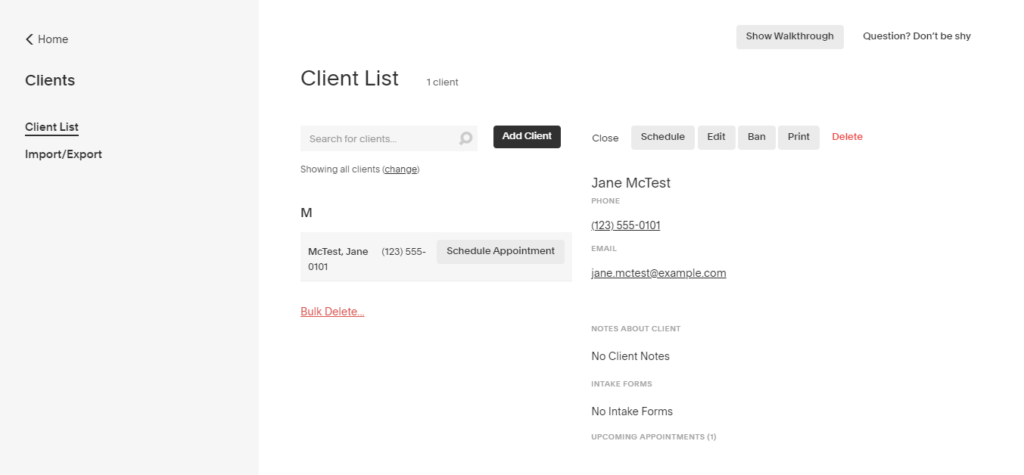Click the letter M group heading
The height and width of the screenshot is (475, 1024).
click(x=306, y=213)
